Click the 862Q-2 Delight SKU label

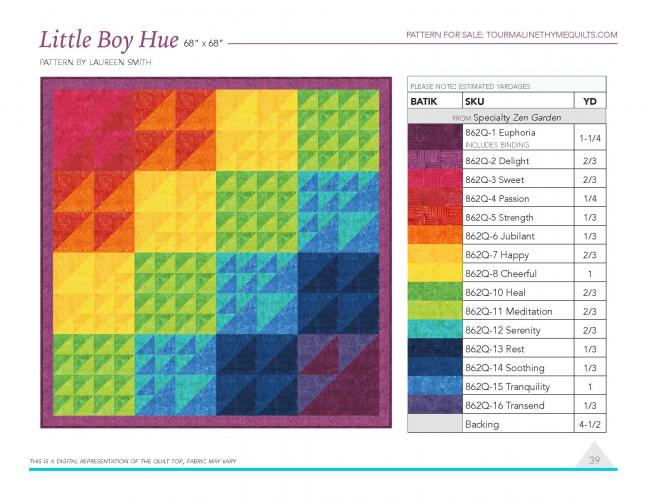[x=497, y=161]
